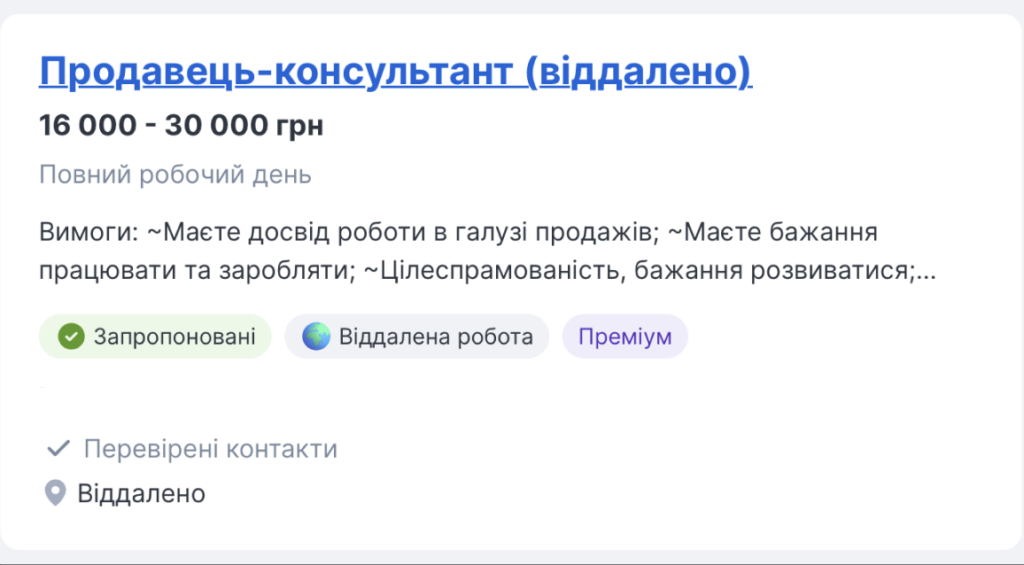
Task: Click the trailing ellipsis of the description
Action: coord(925,272)
